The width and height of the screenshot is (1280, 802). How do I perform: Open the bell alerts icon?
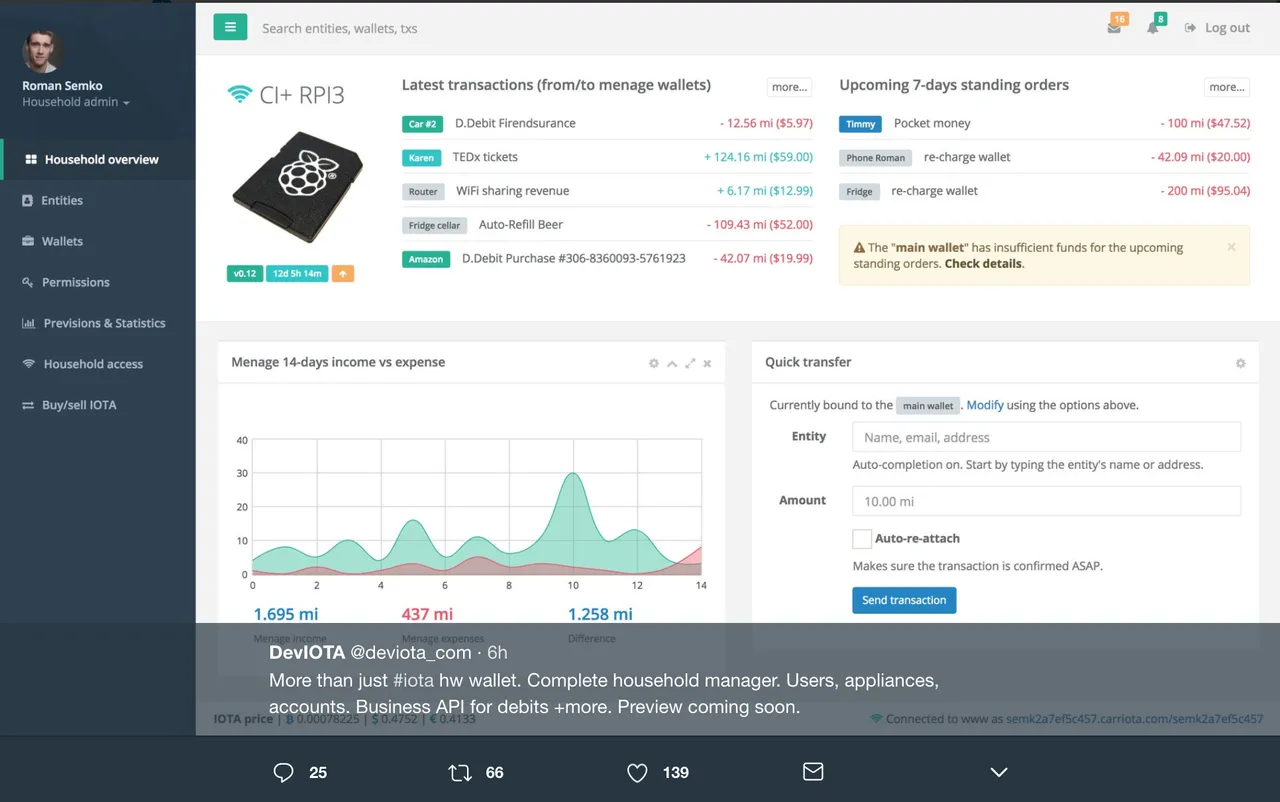coord(1153,28)
